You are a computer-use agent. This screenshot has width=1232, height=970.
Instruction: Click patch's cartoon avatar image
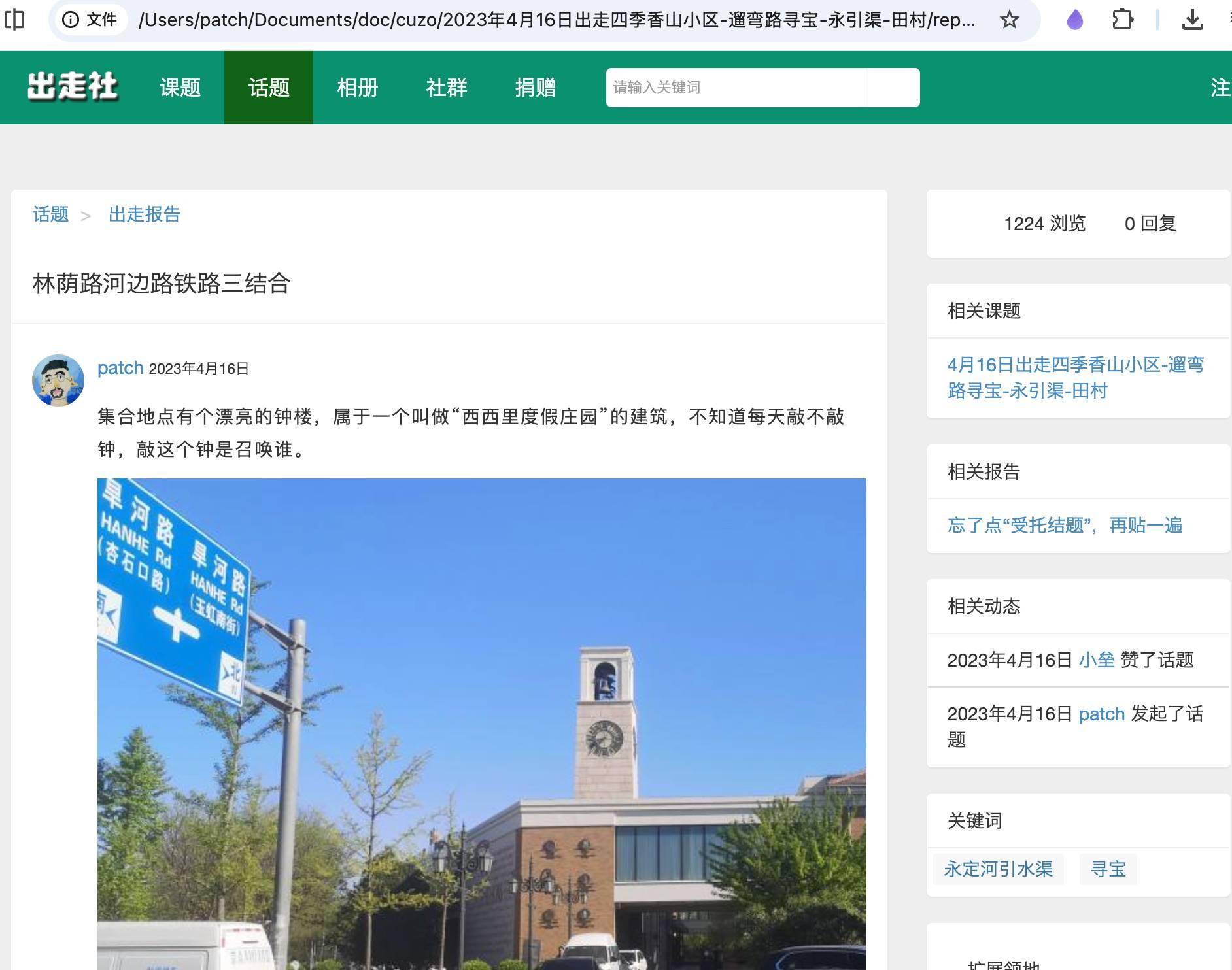[x=58, y=380]
